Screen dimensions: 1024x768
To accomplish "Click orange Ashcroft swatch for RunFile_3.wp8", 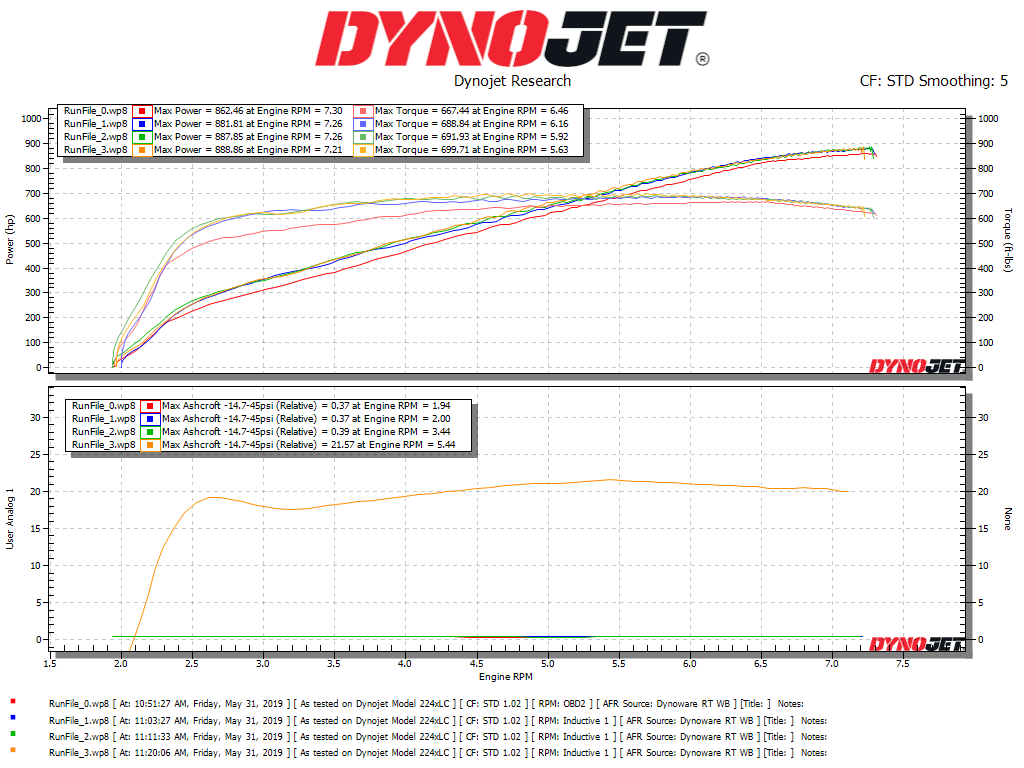I will (x=150, y=445).
